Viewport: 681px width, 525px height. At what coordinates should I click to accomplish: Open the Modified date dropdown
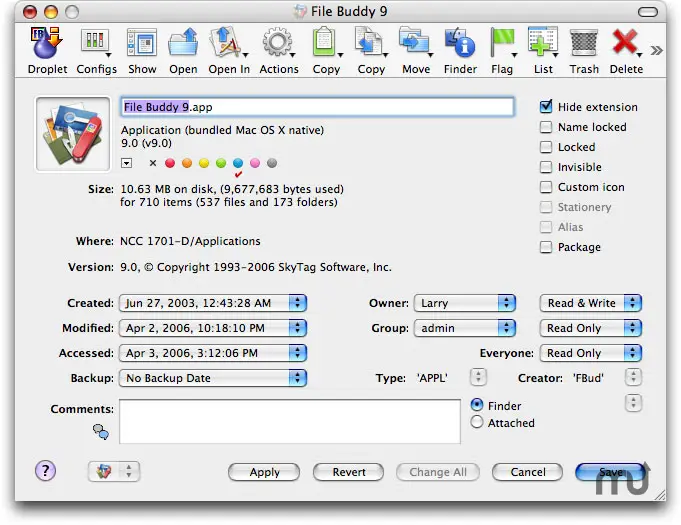[213, 328]
